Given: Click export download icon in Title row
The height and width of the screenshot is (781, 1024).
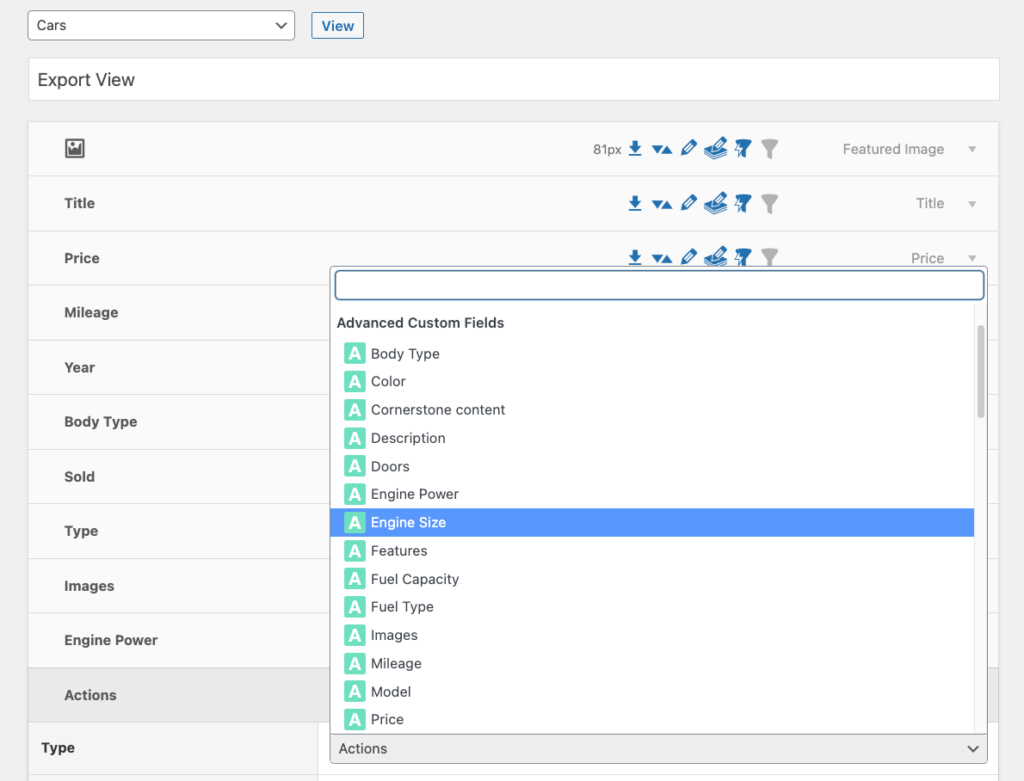Looking at the screenshot, I should [634, 204].
